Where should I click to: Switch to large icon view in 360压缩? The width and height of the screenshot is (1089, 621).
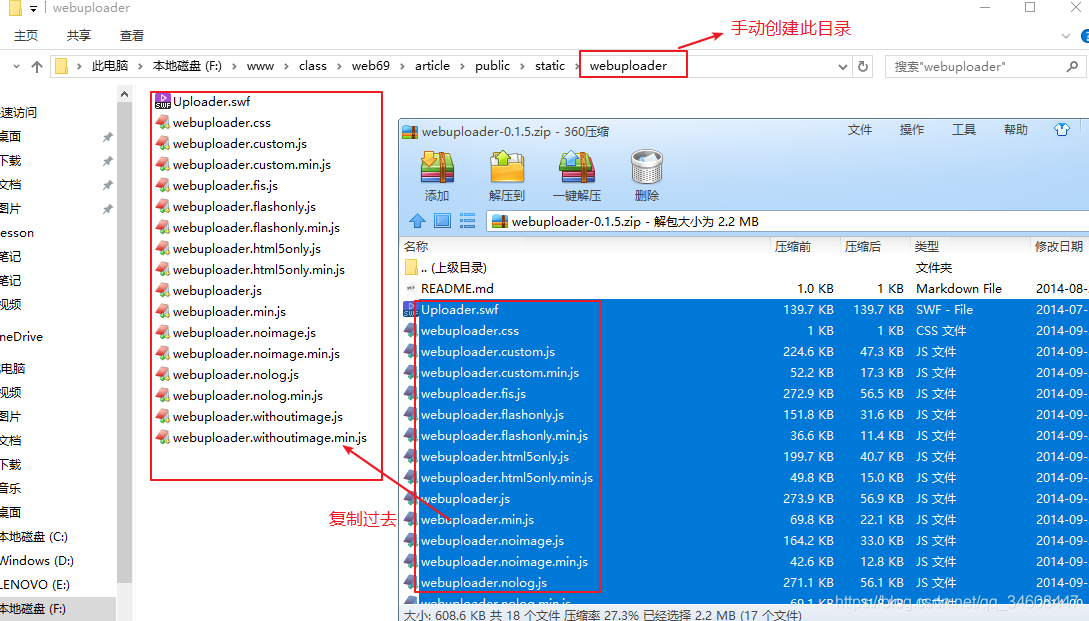coord(442,221)
